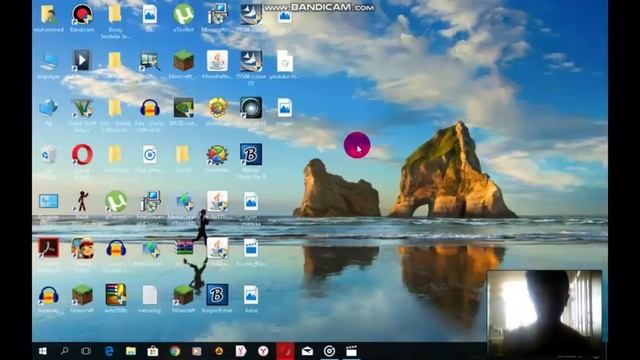Launch the stick figure animator shortcut
Screen dimensions: 640x360
82,202
